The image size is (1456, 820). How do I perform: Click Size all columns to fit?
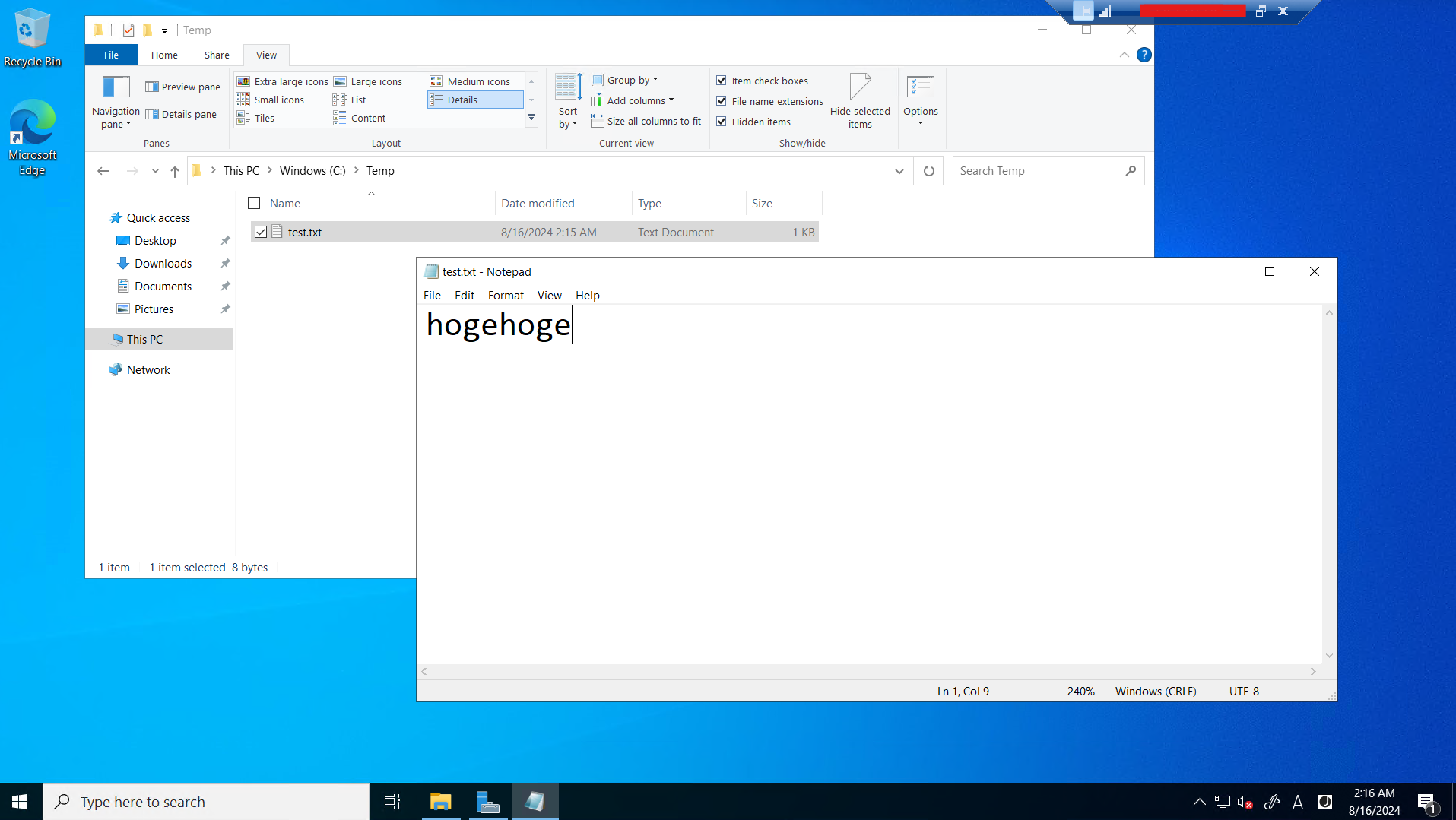pos(646,122)
